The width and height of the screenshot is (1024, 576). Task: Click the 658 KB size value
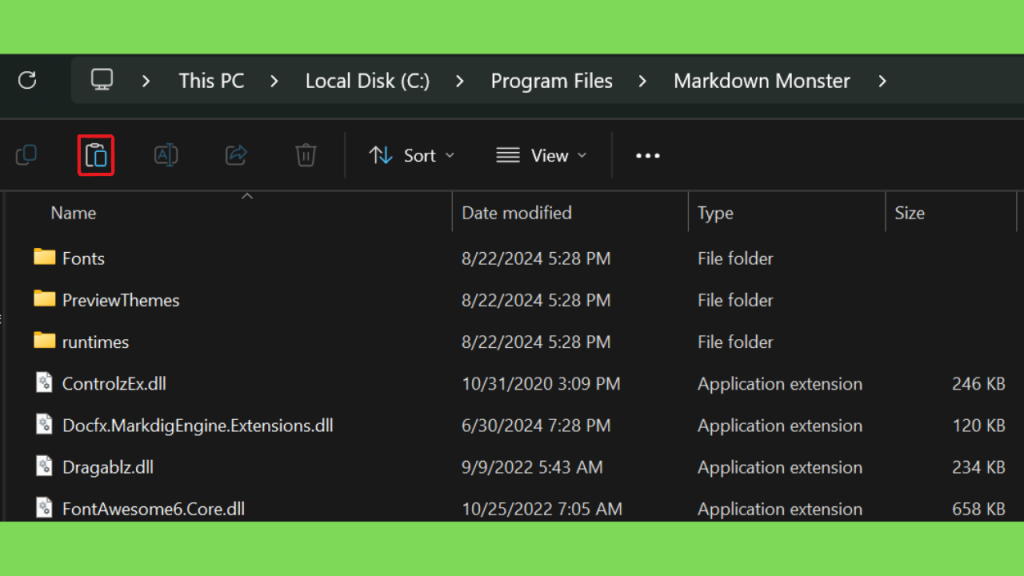pyautogui.click(x=978, y=509)
